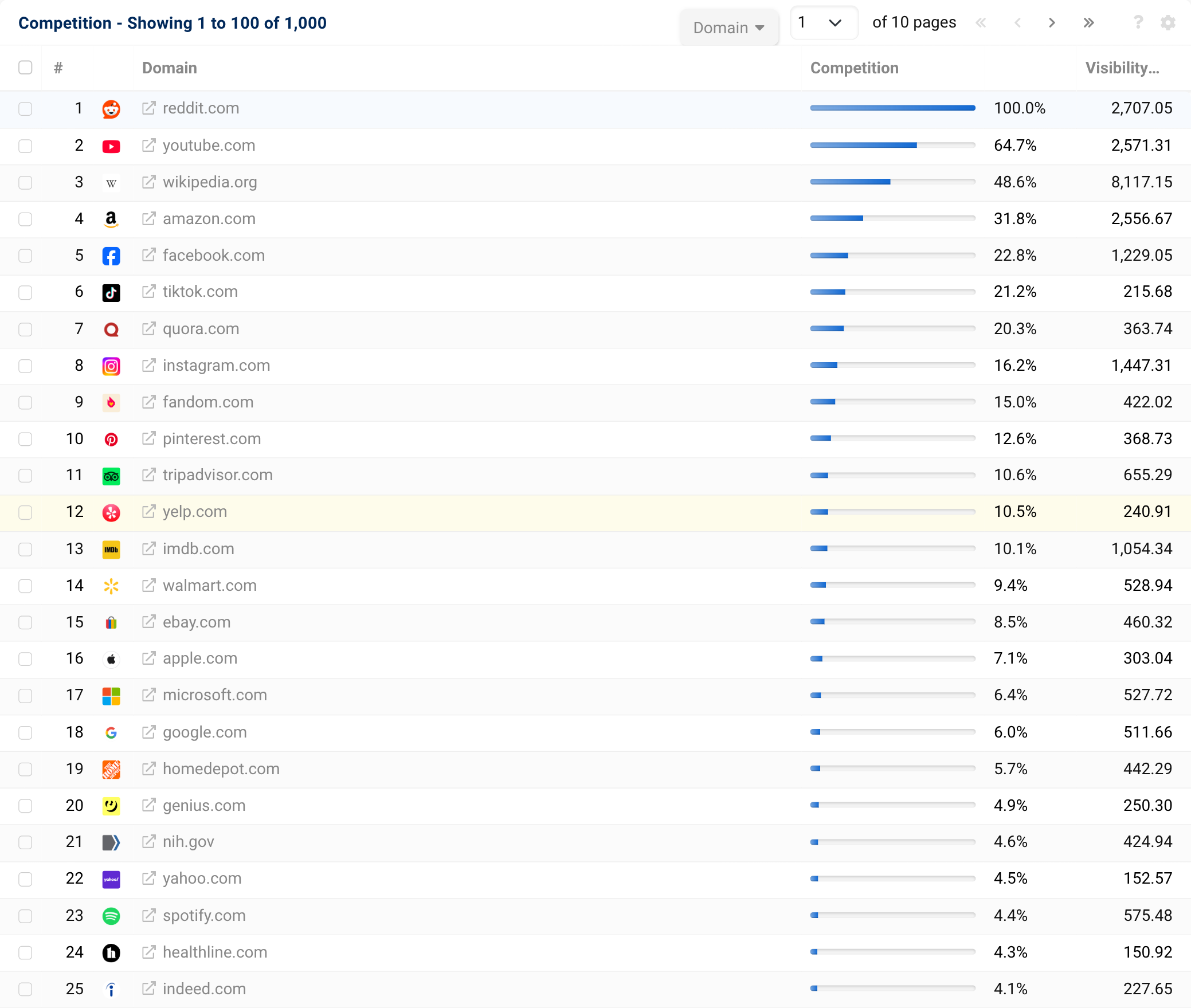Open external link icon for wikipedia.org

click(x=148, y=182)
